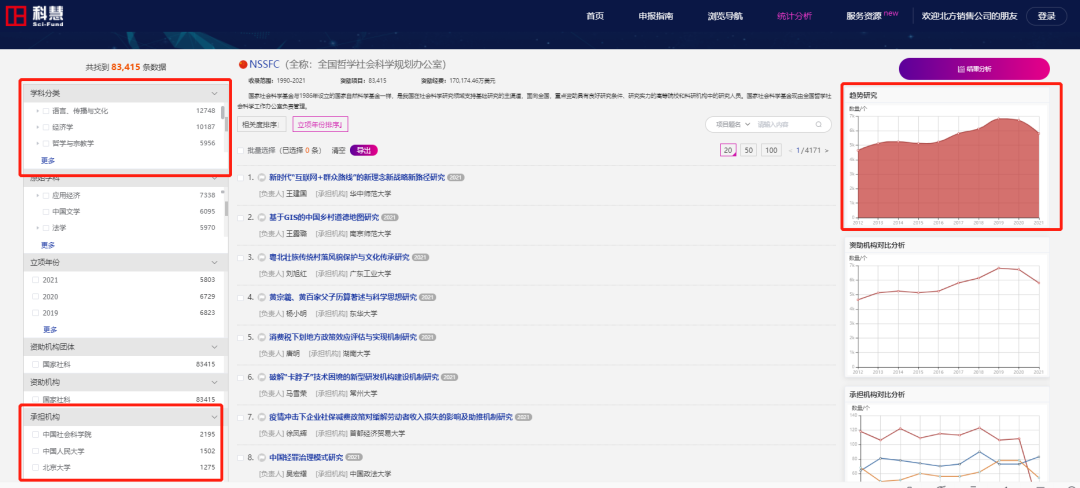This screenshot has width=1080, height=488.
Task: Click 清空 to clear selection
Action: click(338, 150)
